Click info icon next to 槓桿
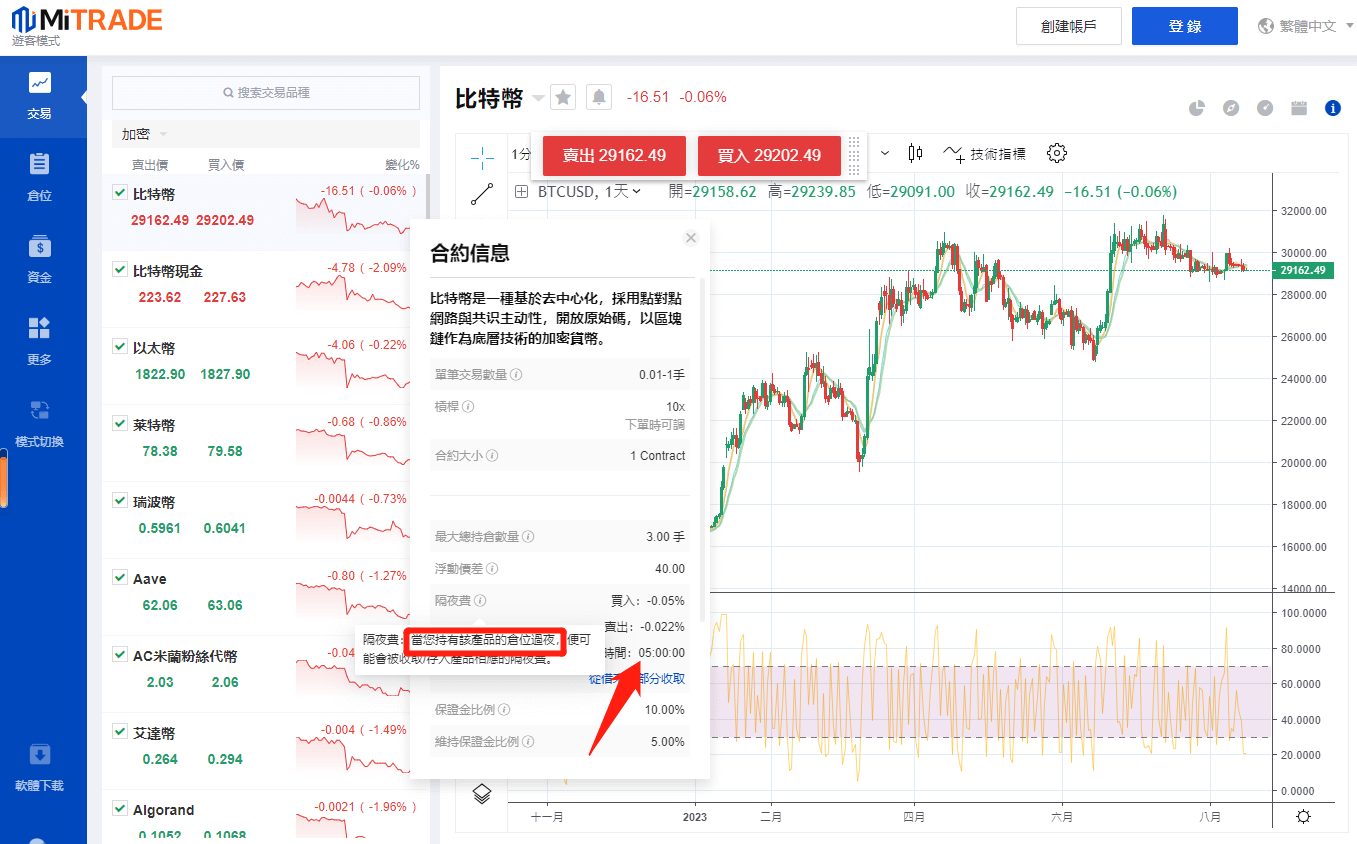 (x=468, y=407)
